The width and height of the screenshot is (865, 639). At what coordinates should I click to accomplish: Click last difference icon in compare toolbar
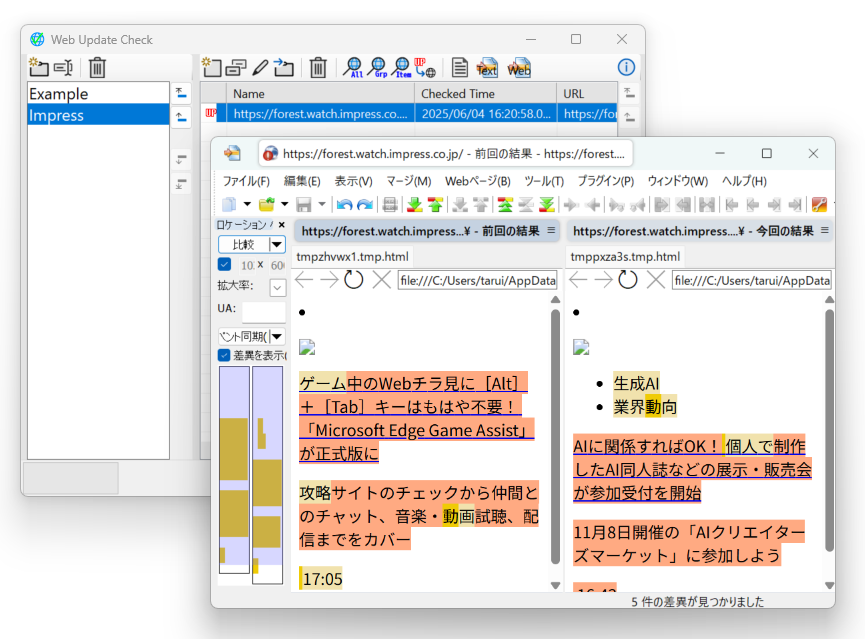point(546,205)
